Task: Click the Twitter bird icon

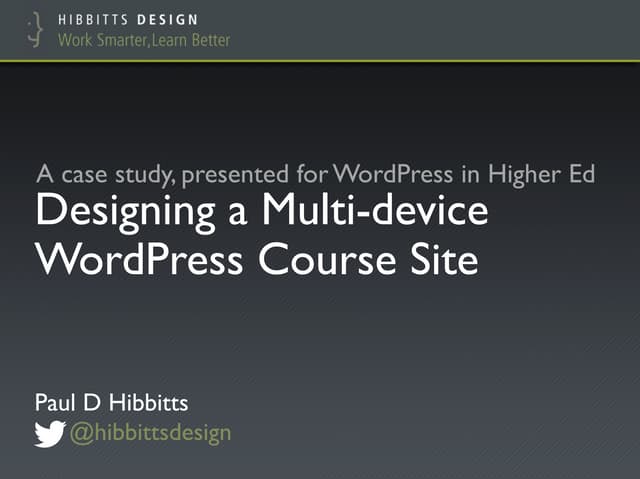Action: (49, 433)
